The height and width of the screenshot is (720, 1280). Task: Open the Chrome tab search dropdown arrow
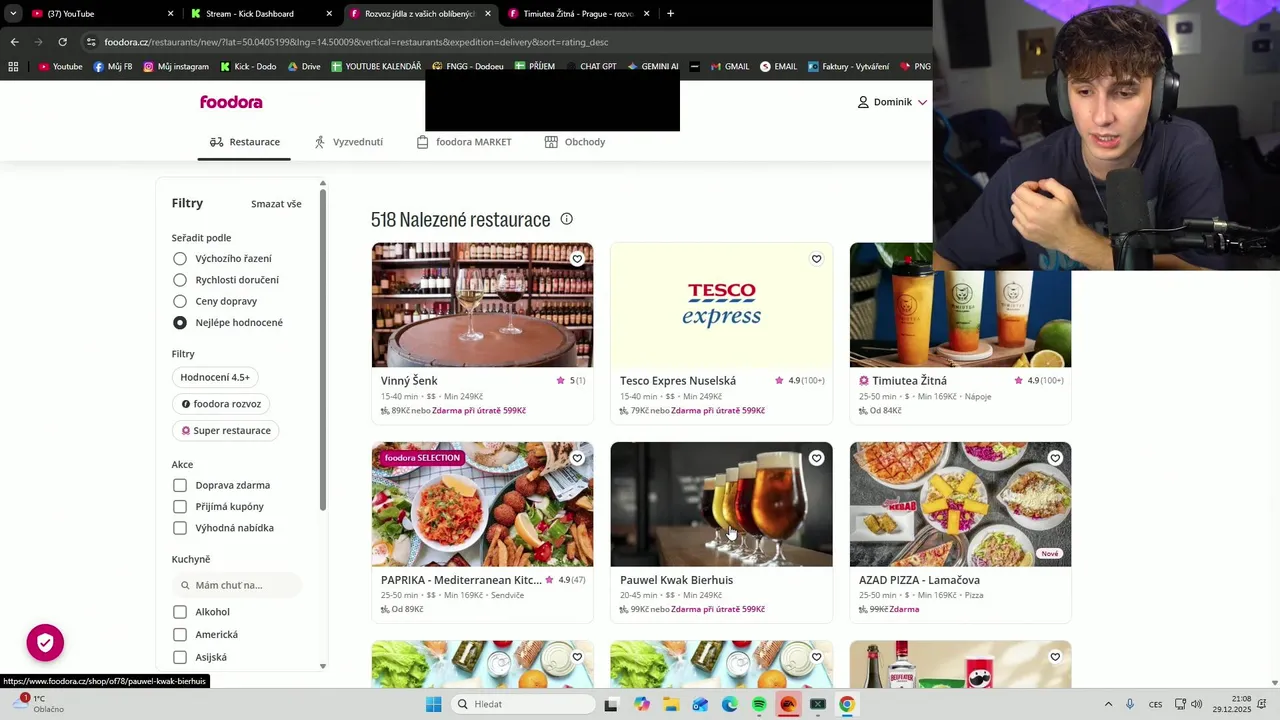13,14
